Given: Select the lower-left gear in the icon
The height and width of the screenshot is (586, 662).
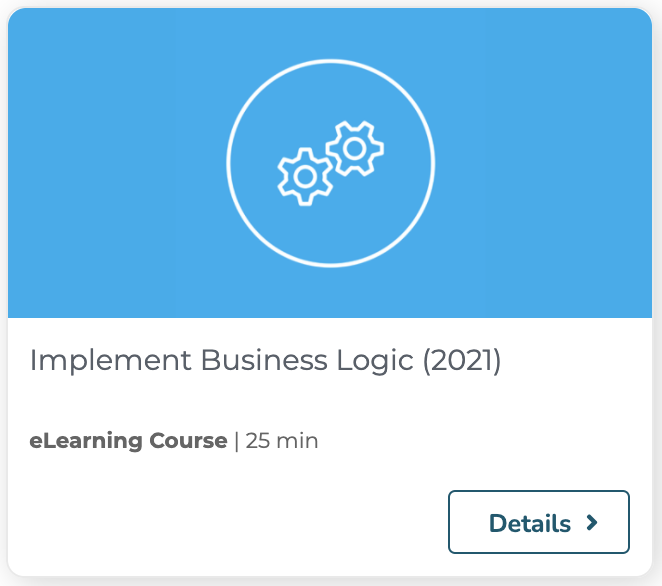Looking at the screenshot, I should pyautogui.click(x=305, y=177).
